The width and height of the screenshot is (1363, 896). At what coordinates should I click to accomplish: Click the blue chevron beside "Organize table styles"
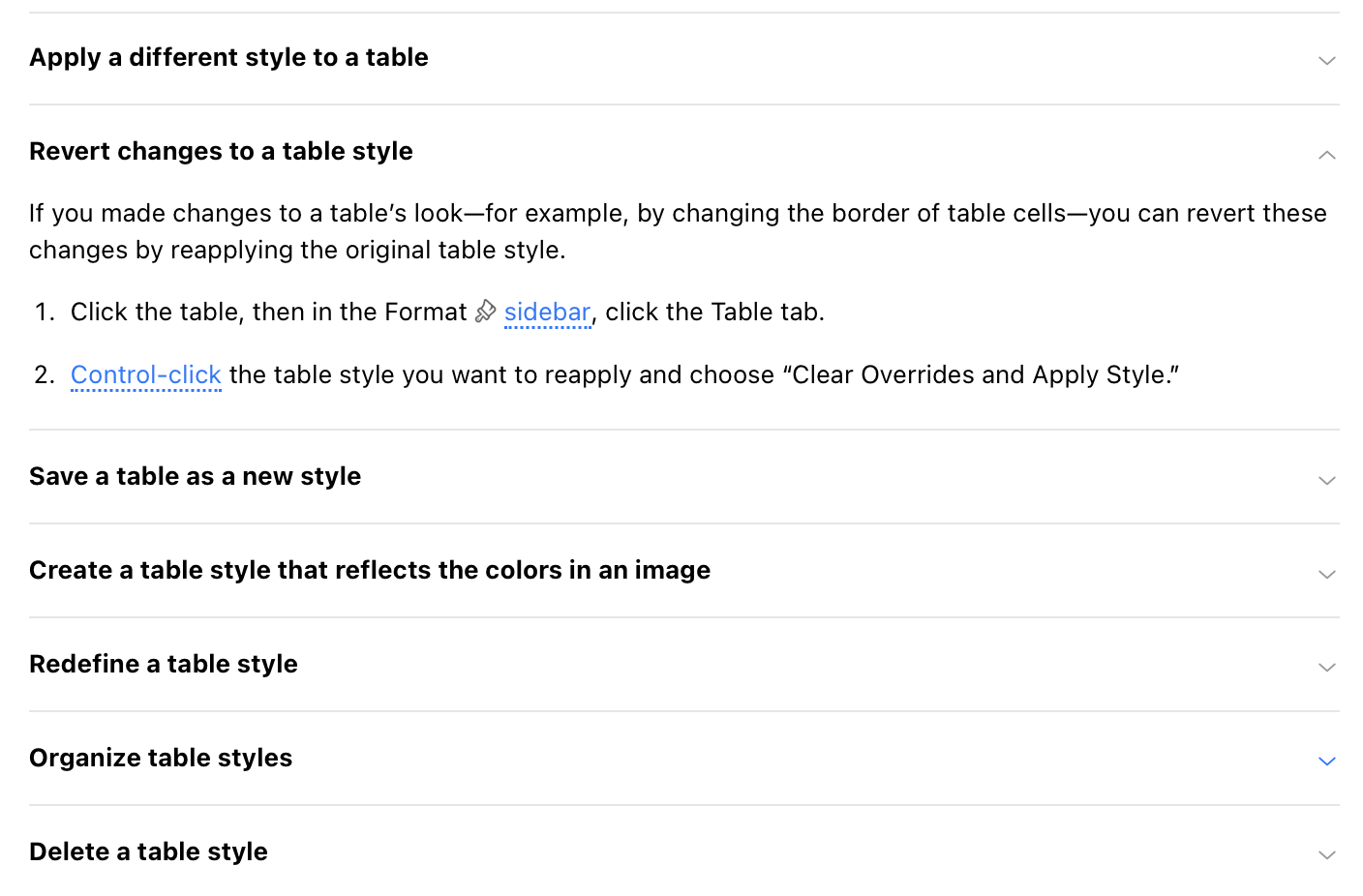tap(1326, 761)
